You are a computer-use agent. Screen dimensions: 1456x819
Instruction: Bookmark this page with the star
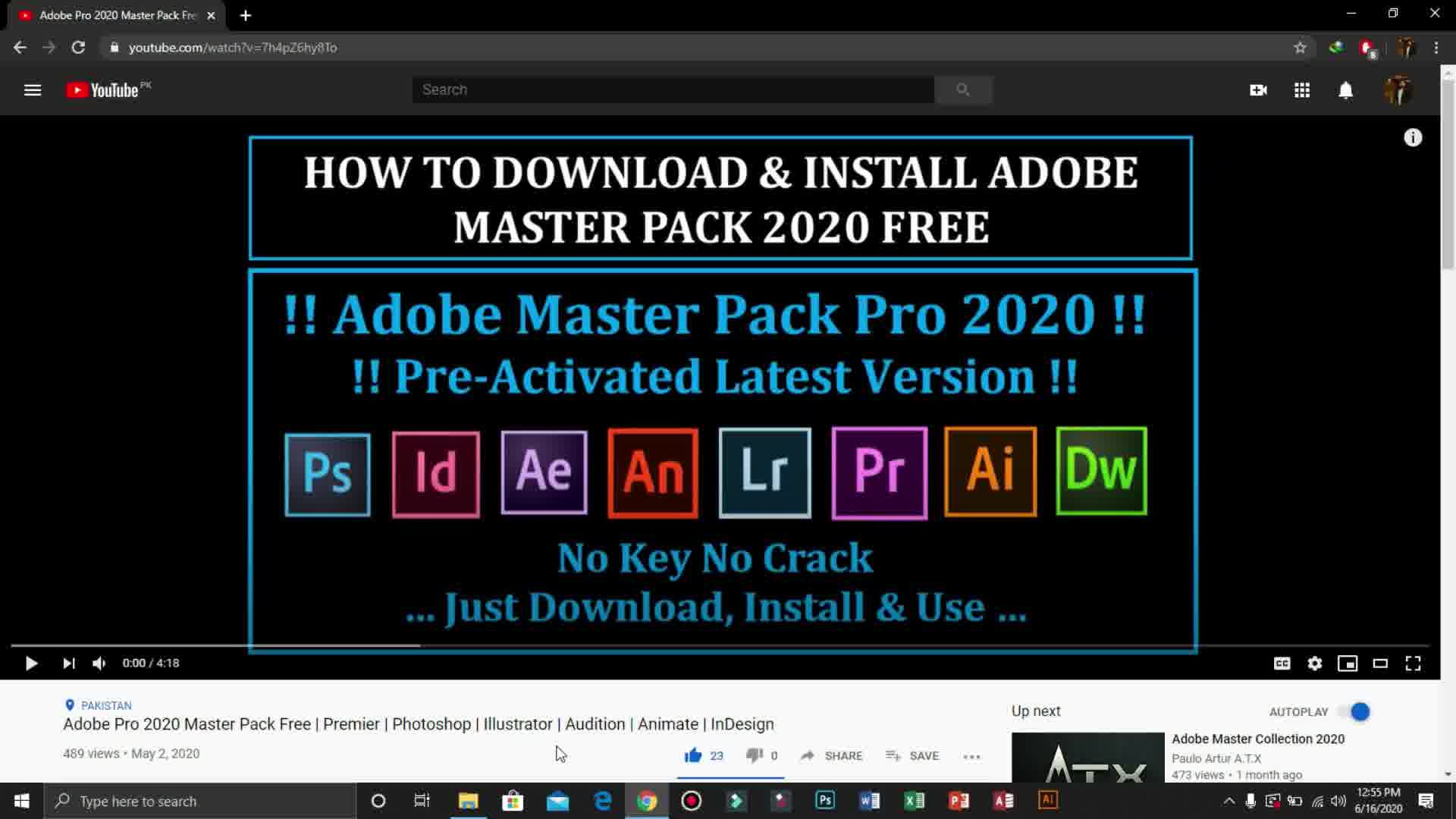click(x=1300, y=48)
